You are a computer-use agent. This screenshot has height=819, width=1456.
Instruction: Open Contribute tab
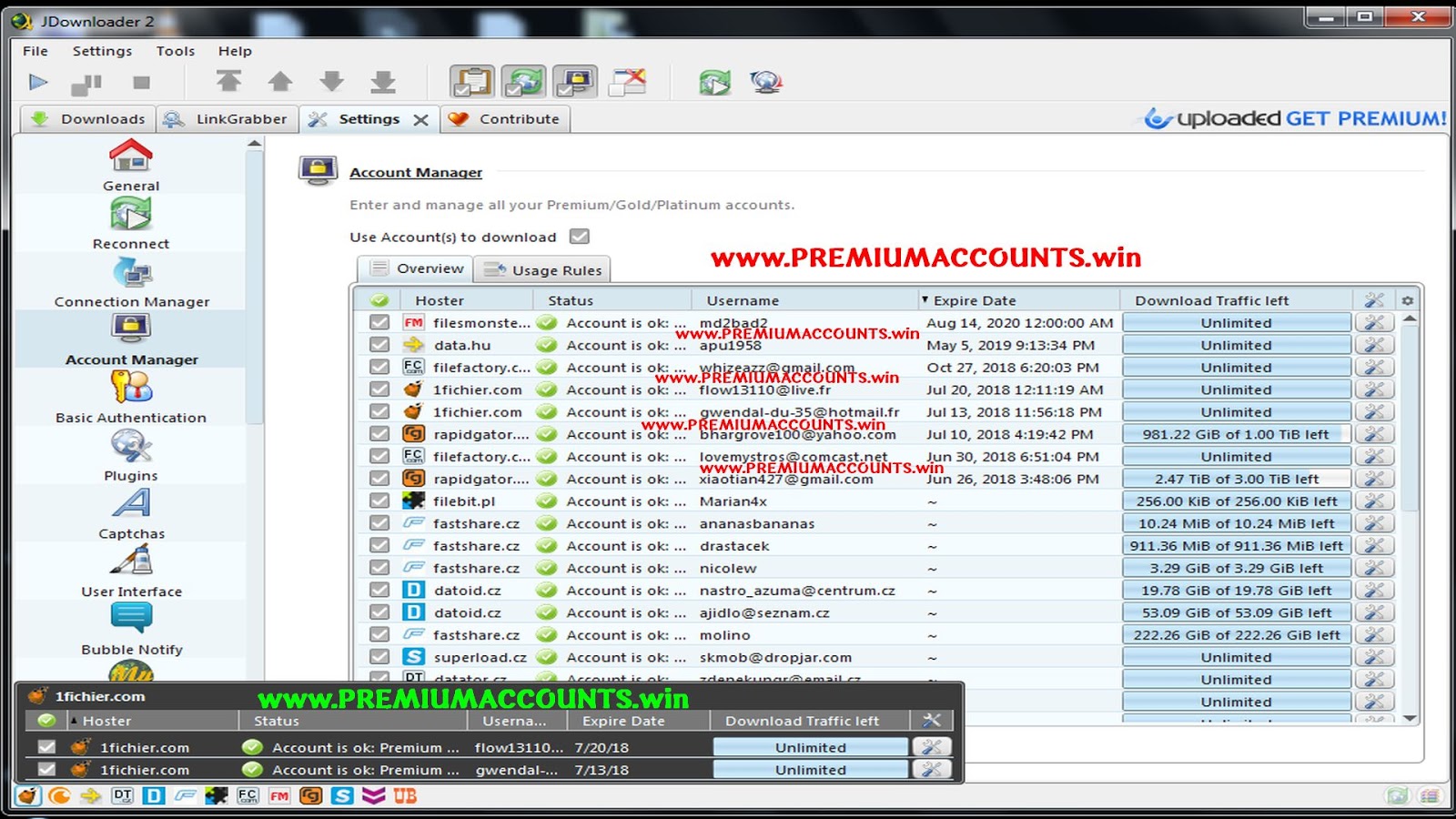coord(506,119)
